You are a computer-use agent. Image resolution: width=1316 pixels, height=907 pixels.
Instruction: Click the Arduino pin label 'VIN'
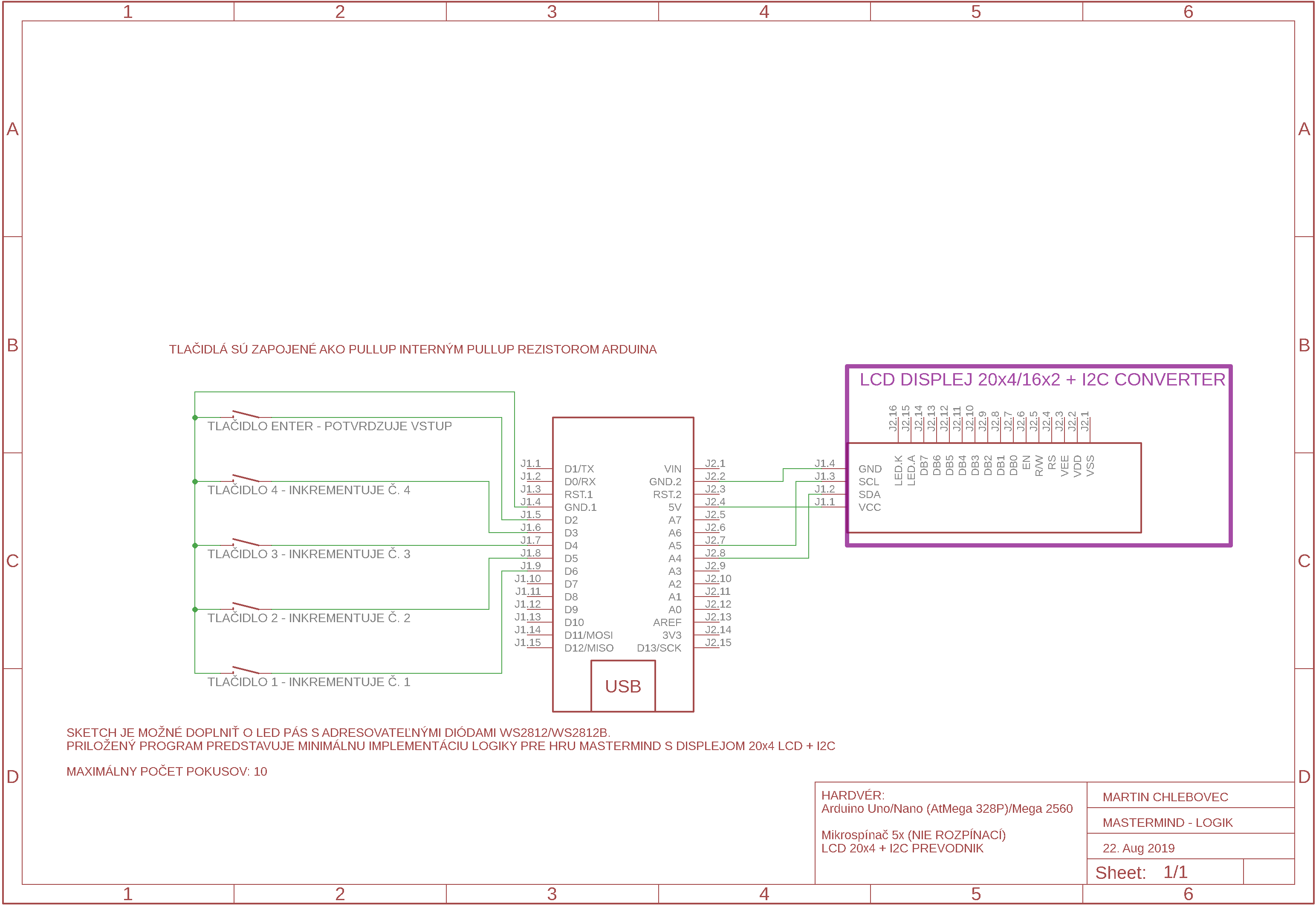[x=672, y=469]
